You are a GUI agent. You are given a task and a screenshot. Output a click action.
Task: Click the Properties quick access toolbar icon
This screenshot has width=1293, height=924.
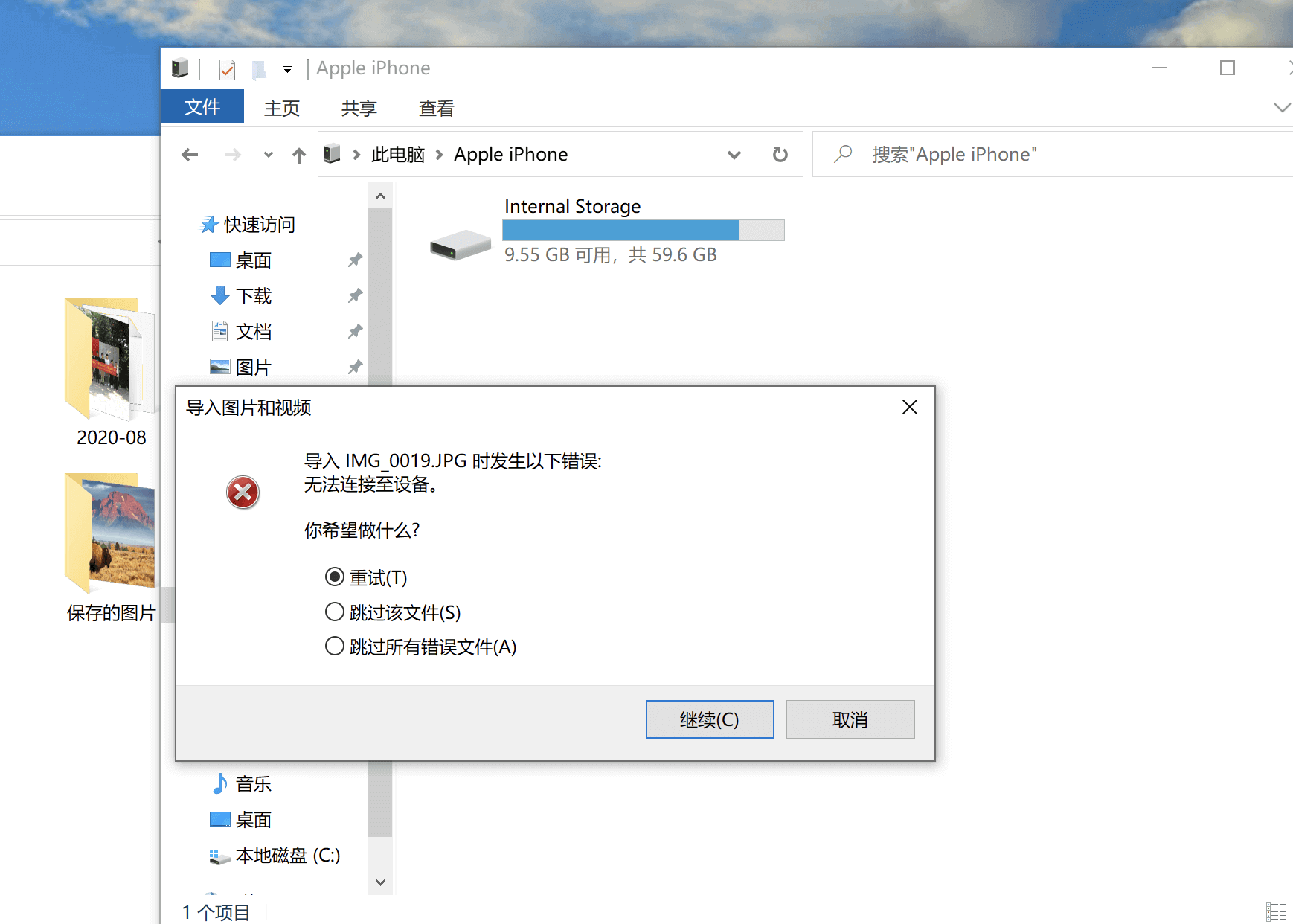[227, 69]
